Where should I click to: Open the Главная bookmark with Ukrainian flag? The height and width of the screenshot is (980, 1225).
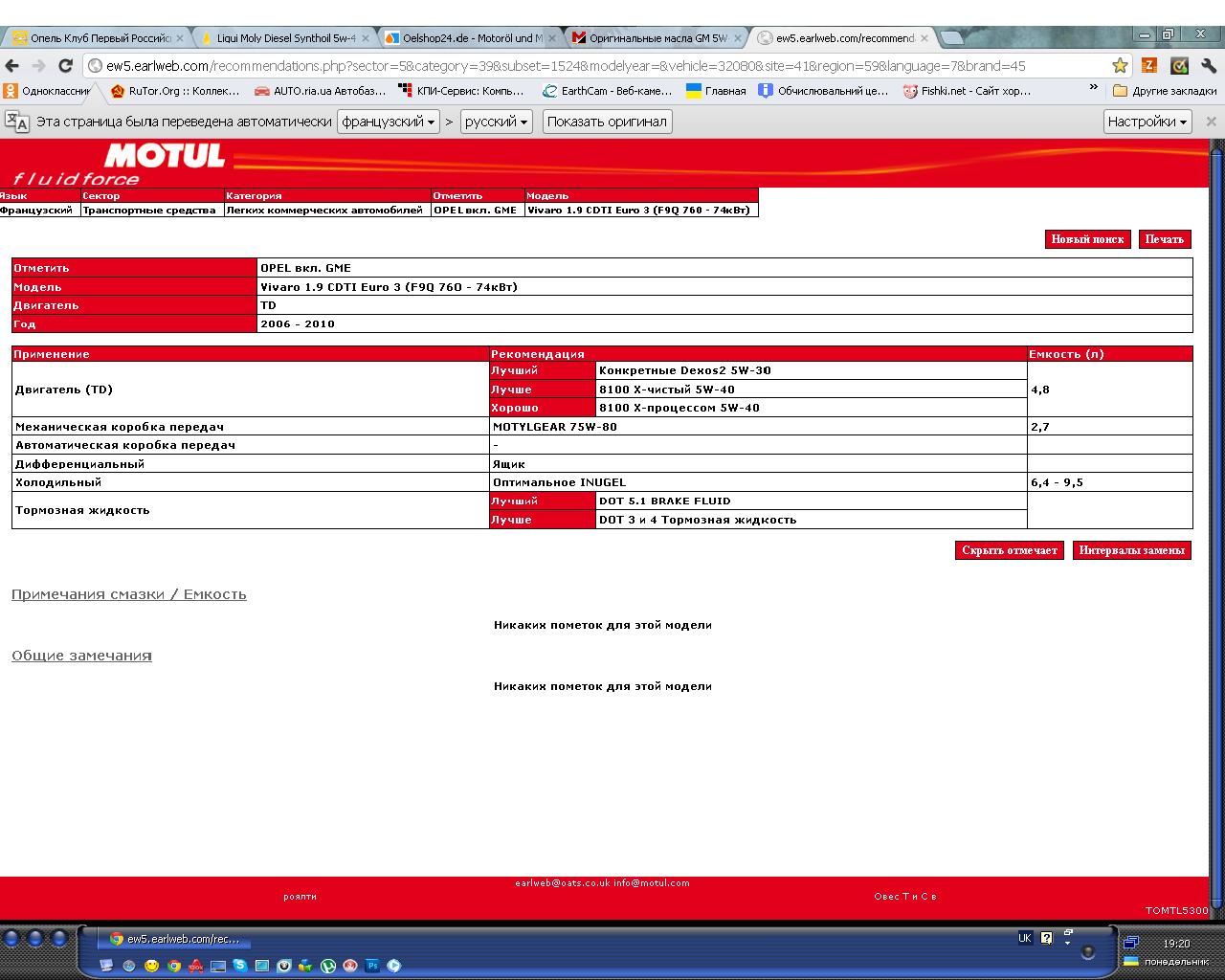[x=716, y=91]
